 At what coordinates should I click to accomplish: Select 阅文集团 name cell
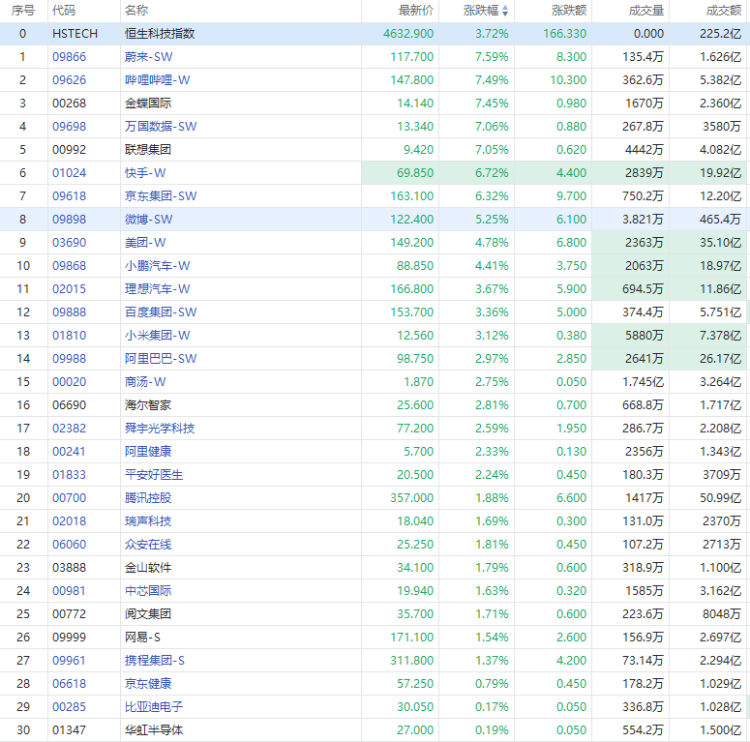tap(148, 614)
